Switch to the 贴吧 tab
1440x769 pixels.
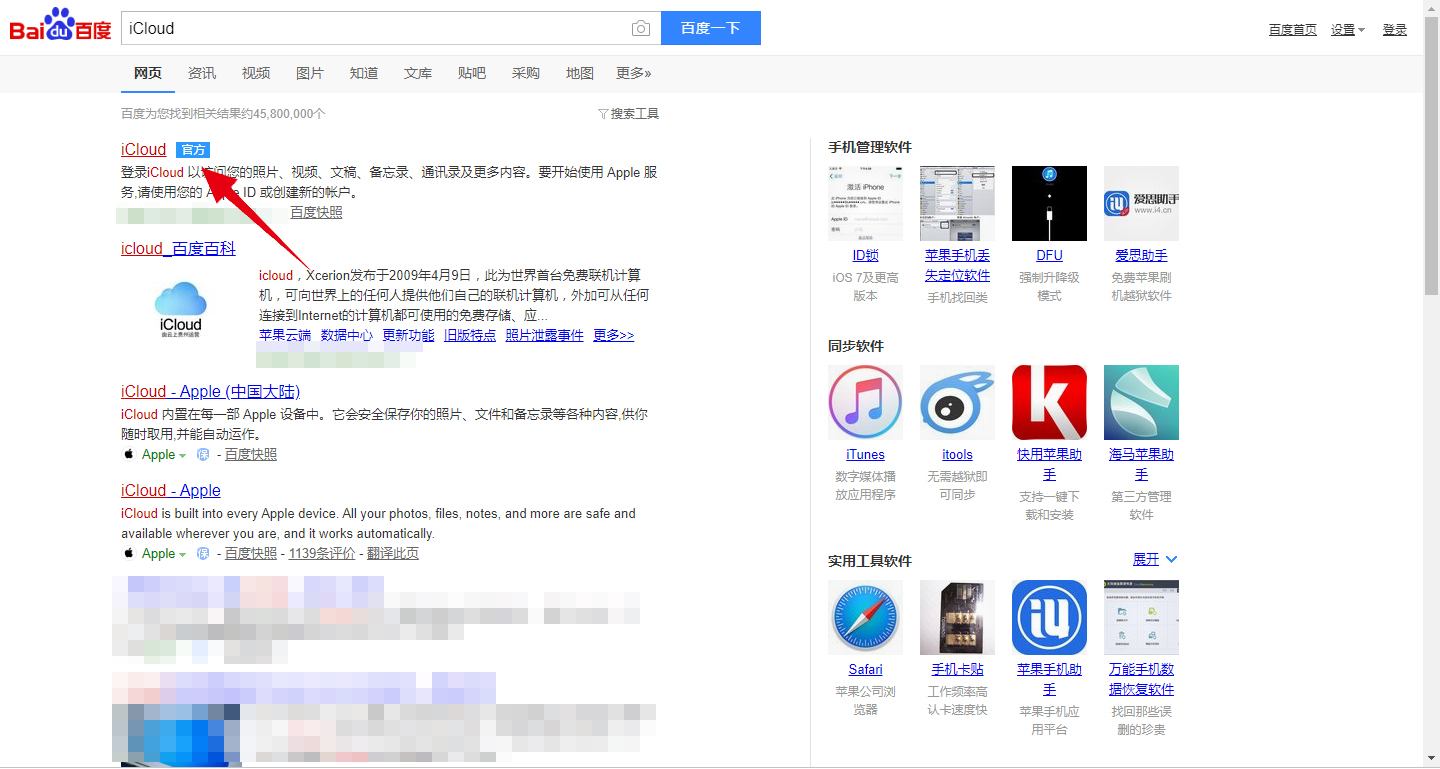pos(472,73)
